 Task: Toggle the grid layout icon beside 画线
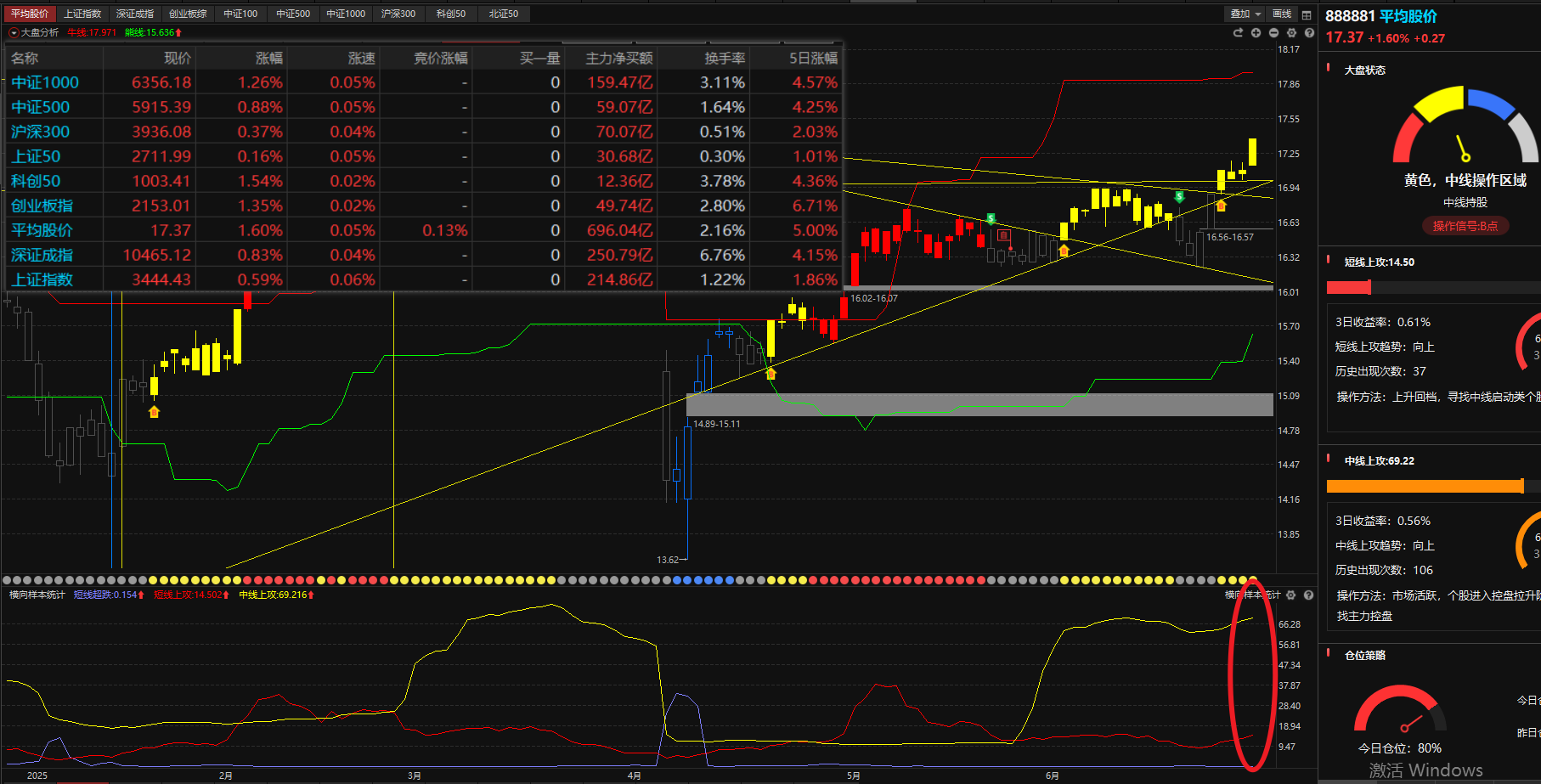coord(1307,14)
